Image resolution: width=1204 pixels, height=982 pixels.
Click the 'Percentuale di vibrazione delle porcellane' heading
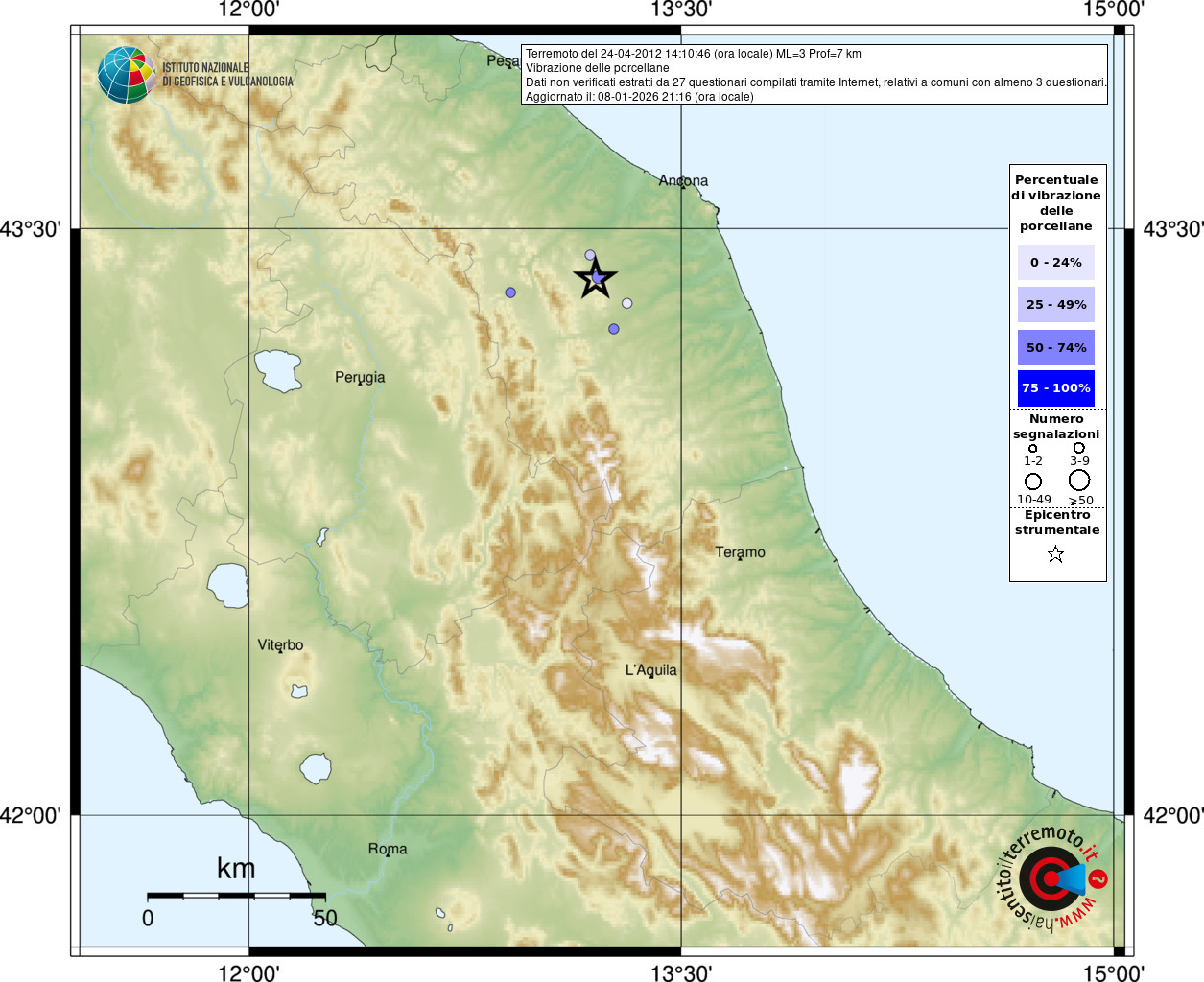[1056, 202]
